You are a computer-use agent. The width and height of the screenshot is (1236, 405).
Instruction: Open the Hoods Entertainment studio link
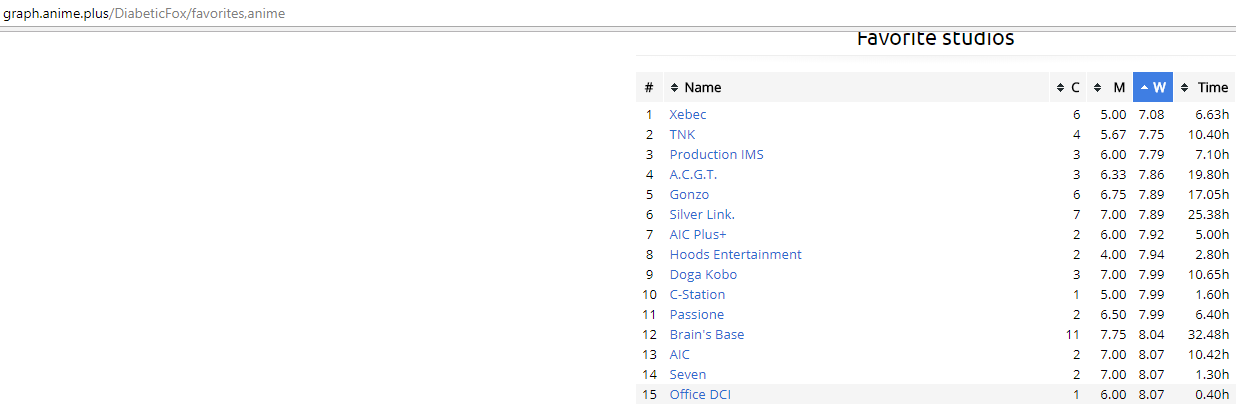[736, 255]
